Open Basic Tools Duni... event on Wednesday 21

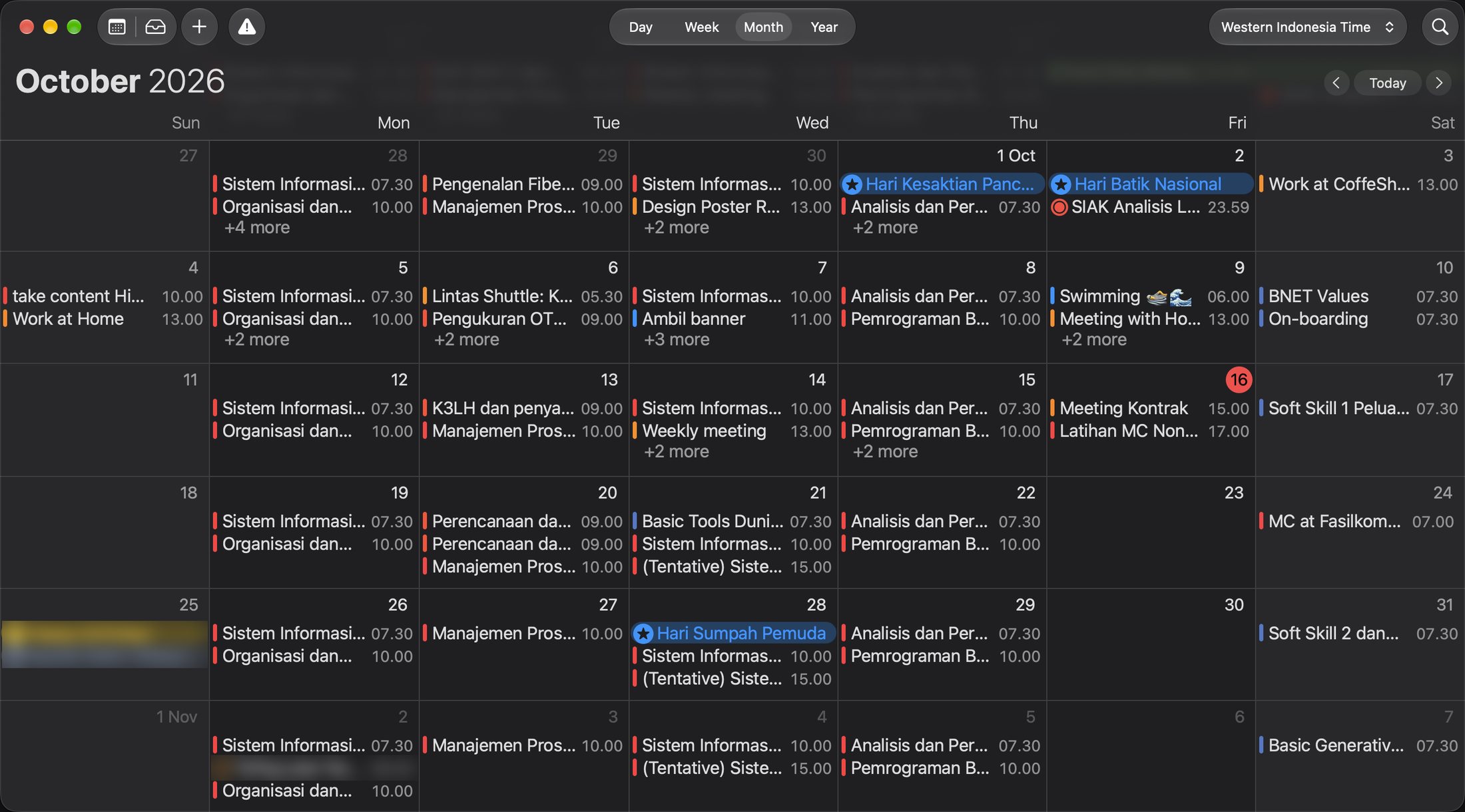732,522
